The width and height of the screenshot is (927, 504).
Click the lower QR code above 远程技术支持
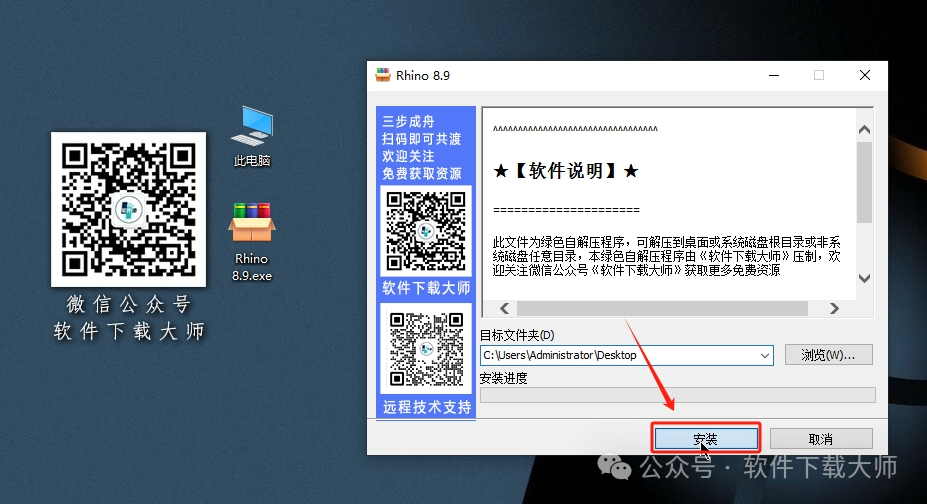point(426,349)
